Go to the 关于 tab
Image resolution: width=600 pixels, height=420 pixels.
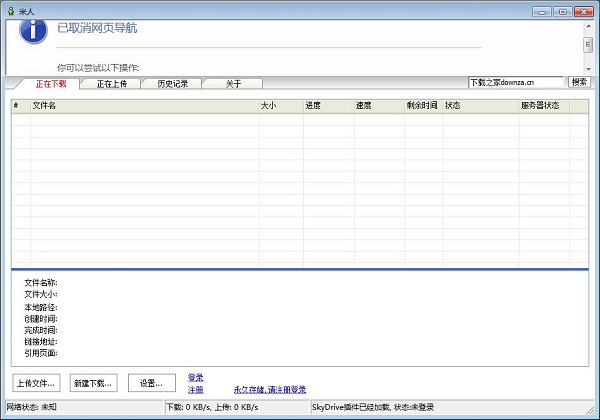tap(232, 84)
